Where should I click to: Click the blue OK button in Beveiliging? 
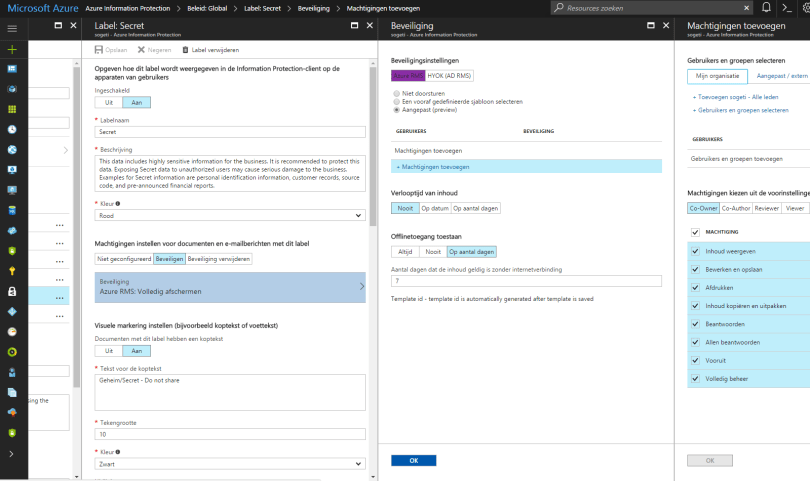click(413, 460)
